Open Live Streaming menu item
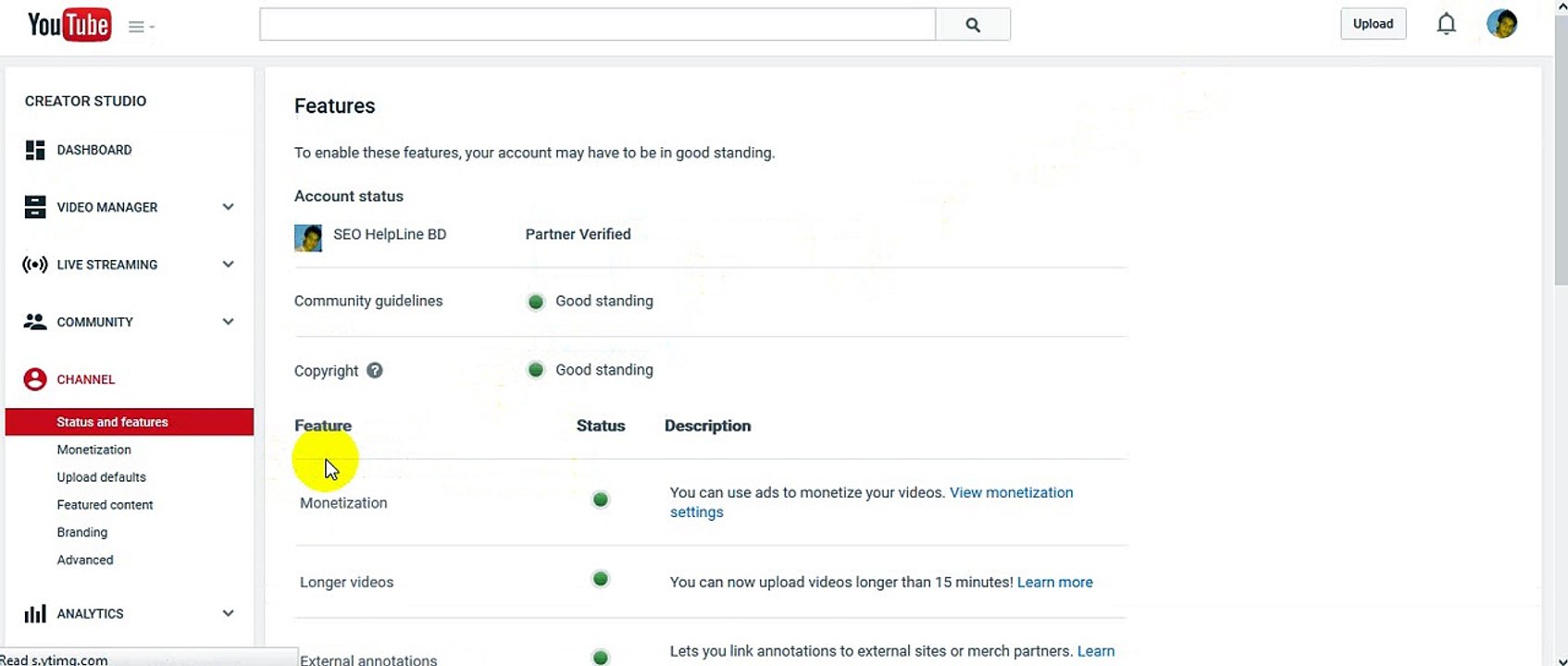Screen dimensions: 1568x666 point(107,265)
